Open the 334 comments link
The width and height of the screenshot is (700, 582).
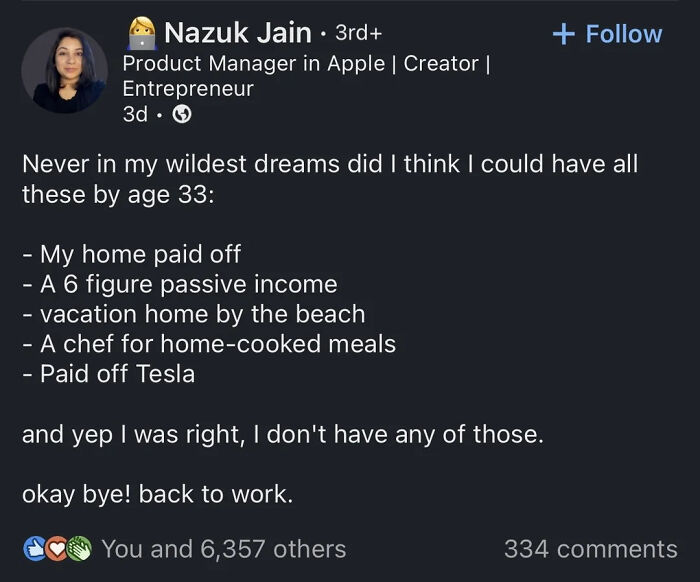pyautogui.click(x=590, y=548)
